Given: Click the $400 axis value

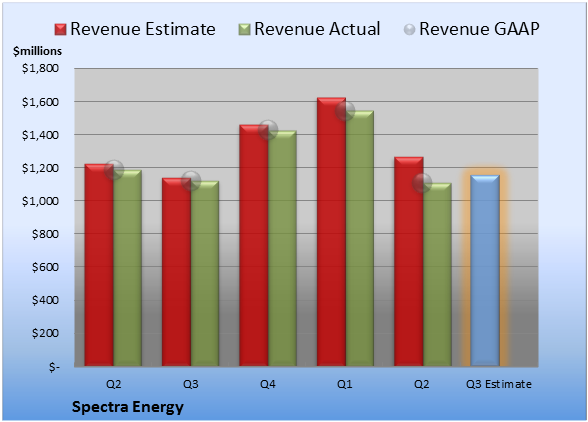Looking at the screenshot, I should click(45, 300).
